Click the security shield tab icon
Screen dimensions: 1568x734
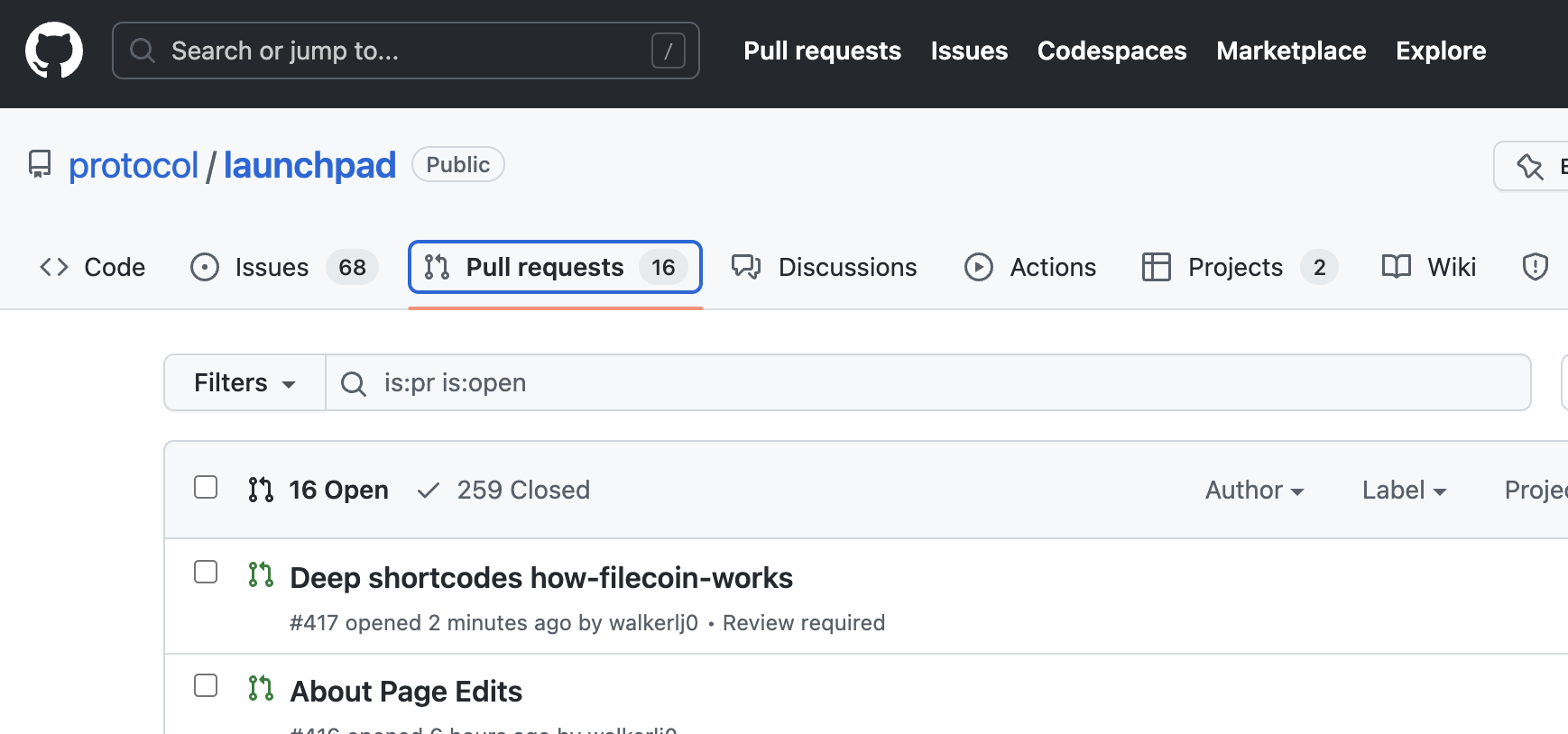tap(1535, 267)
